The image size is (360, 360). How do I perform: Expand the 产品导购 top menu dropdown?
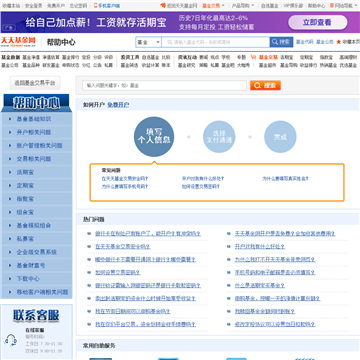click(243, 6)
